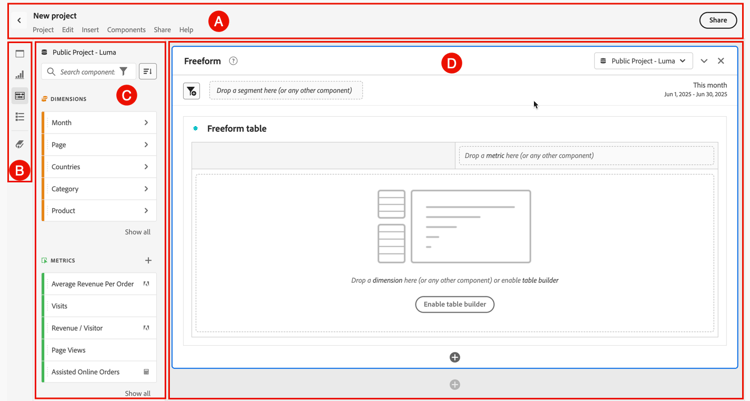This screenshot has height=401, width=750.
Task: Select the Visits metric
Action: tap(99, 306)
